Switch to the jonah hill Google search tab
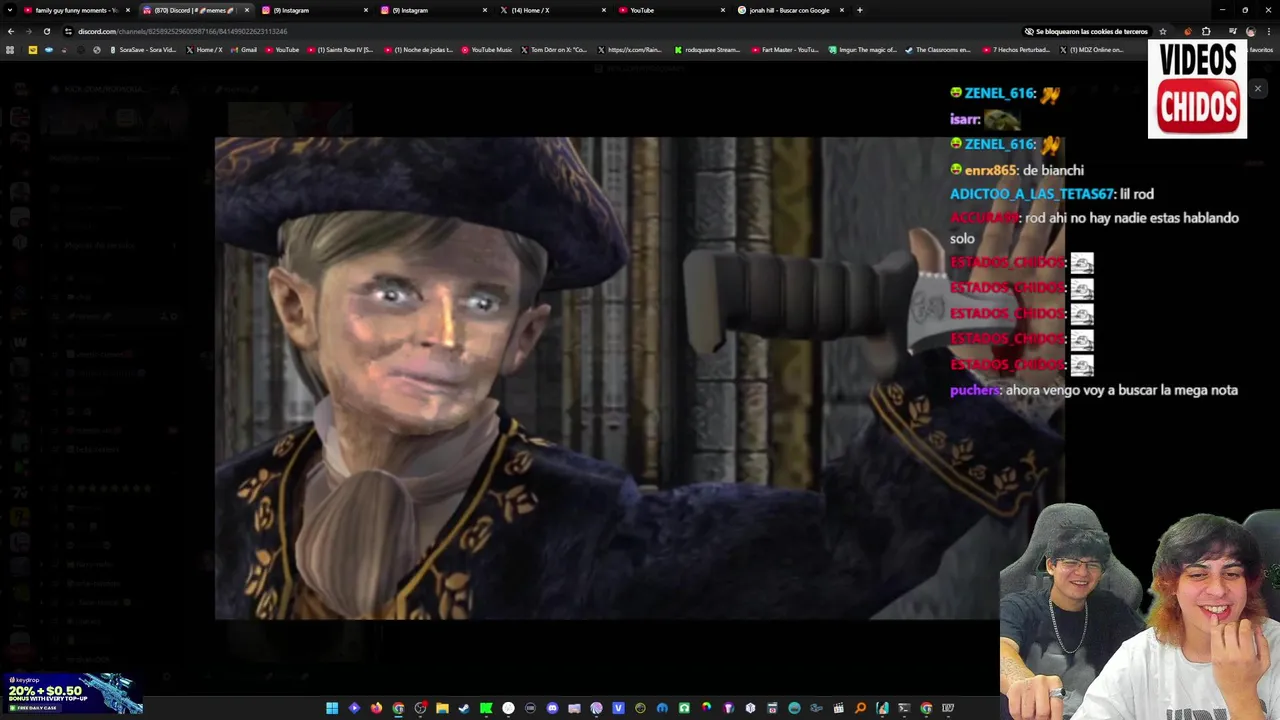 (792, 10)
